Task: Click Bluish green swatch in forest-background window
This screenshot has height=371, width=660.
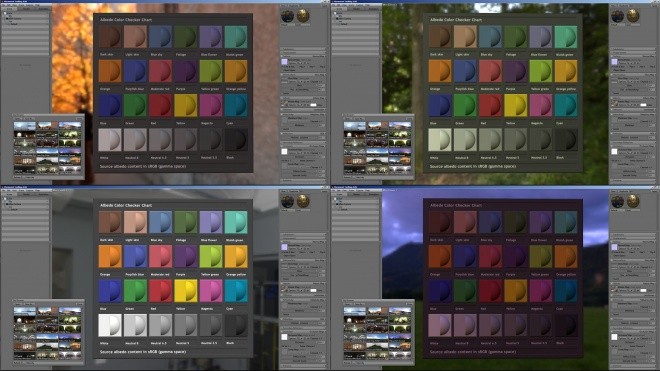Action: pyautogui.click(x=566, y=37)
